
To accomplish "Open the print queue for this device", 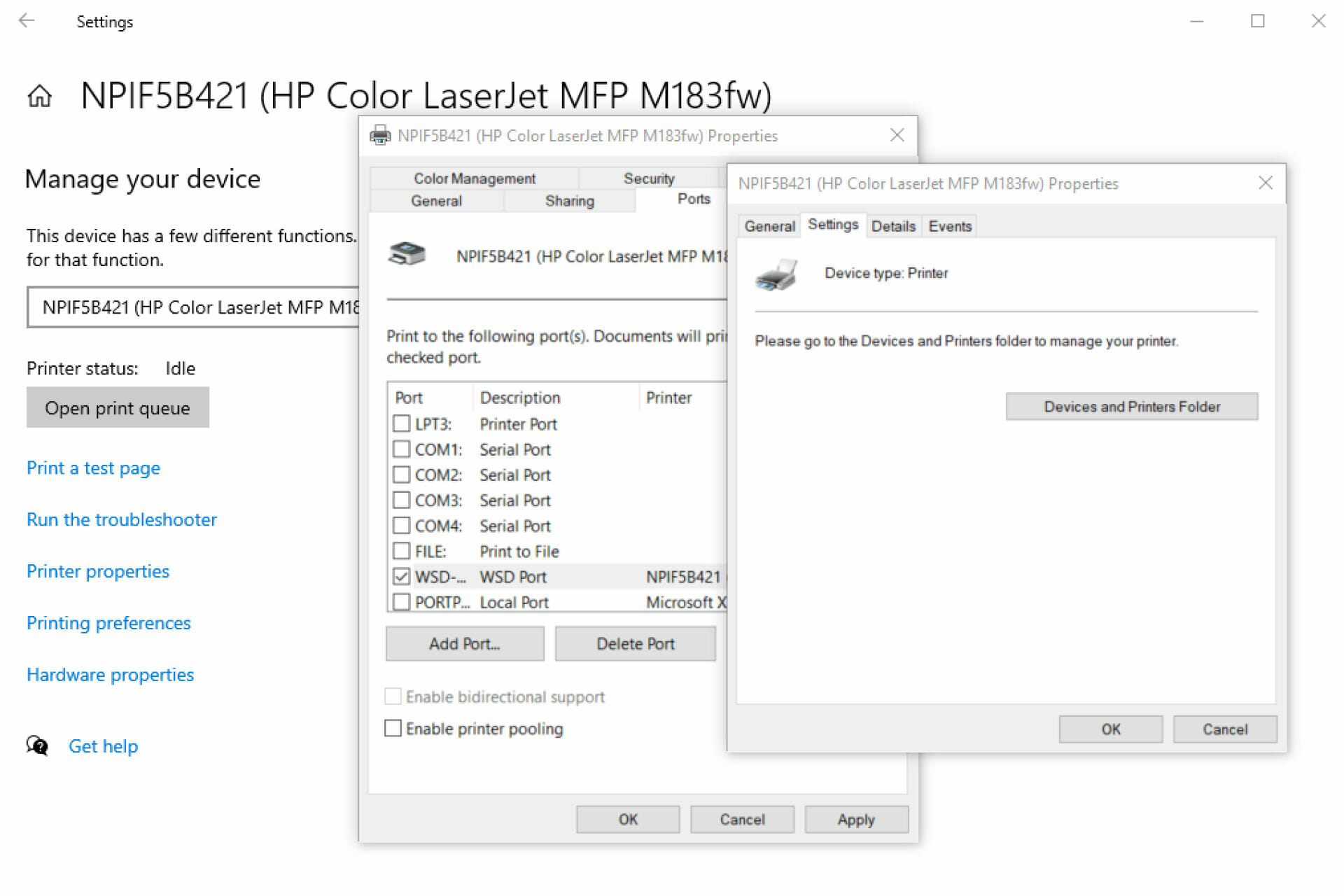I will (x=118, y=407).
